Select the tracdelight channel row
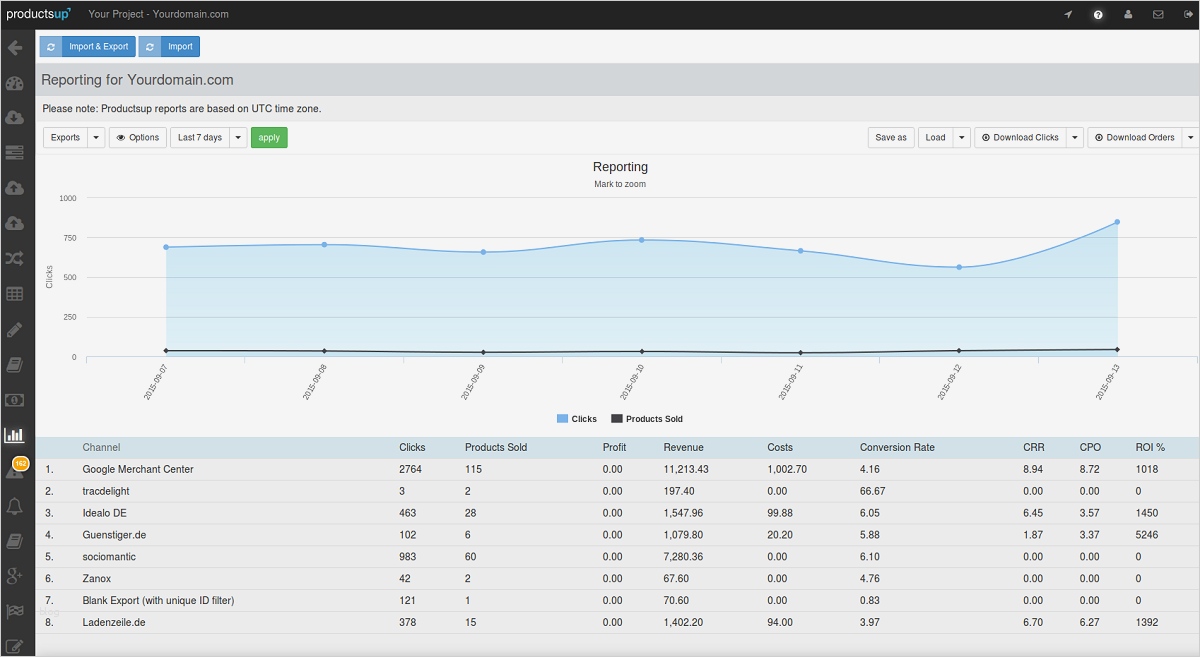 (617, 491)
